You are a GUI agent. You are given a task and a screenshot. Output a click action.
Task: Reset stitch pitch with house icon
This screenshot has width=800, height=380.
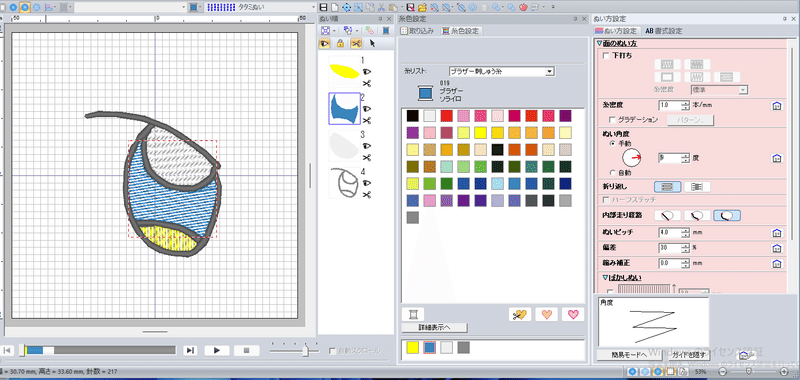(x=777, y=233)
